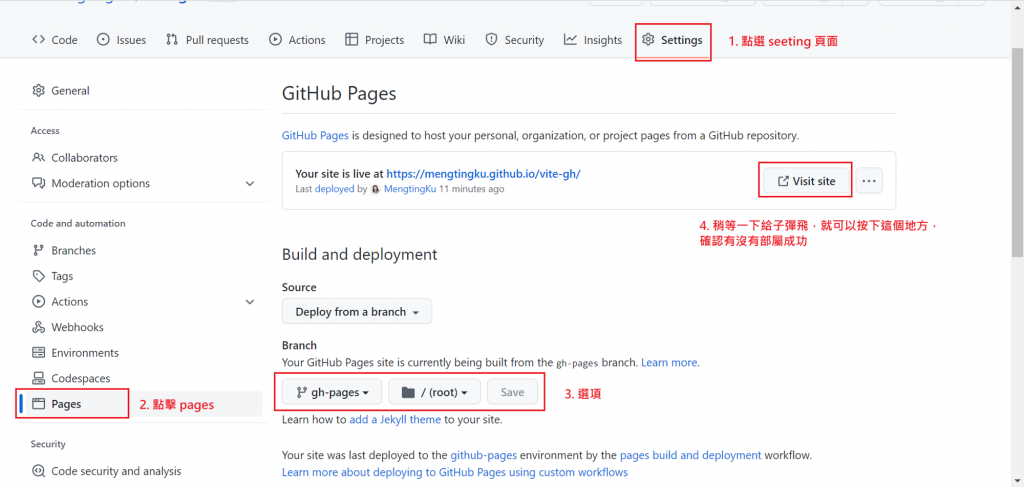The width and height of the screenshot is (1024, 487).
Task: Click the Wiki book icon
Action: pyautogui.click(x=430, y=40)
